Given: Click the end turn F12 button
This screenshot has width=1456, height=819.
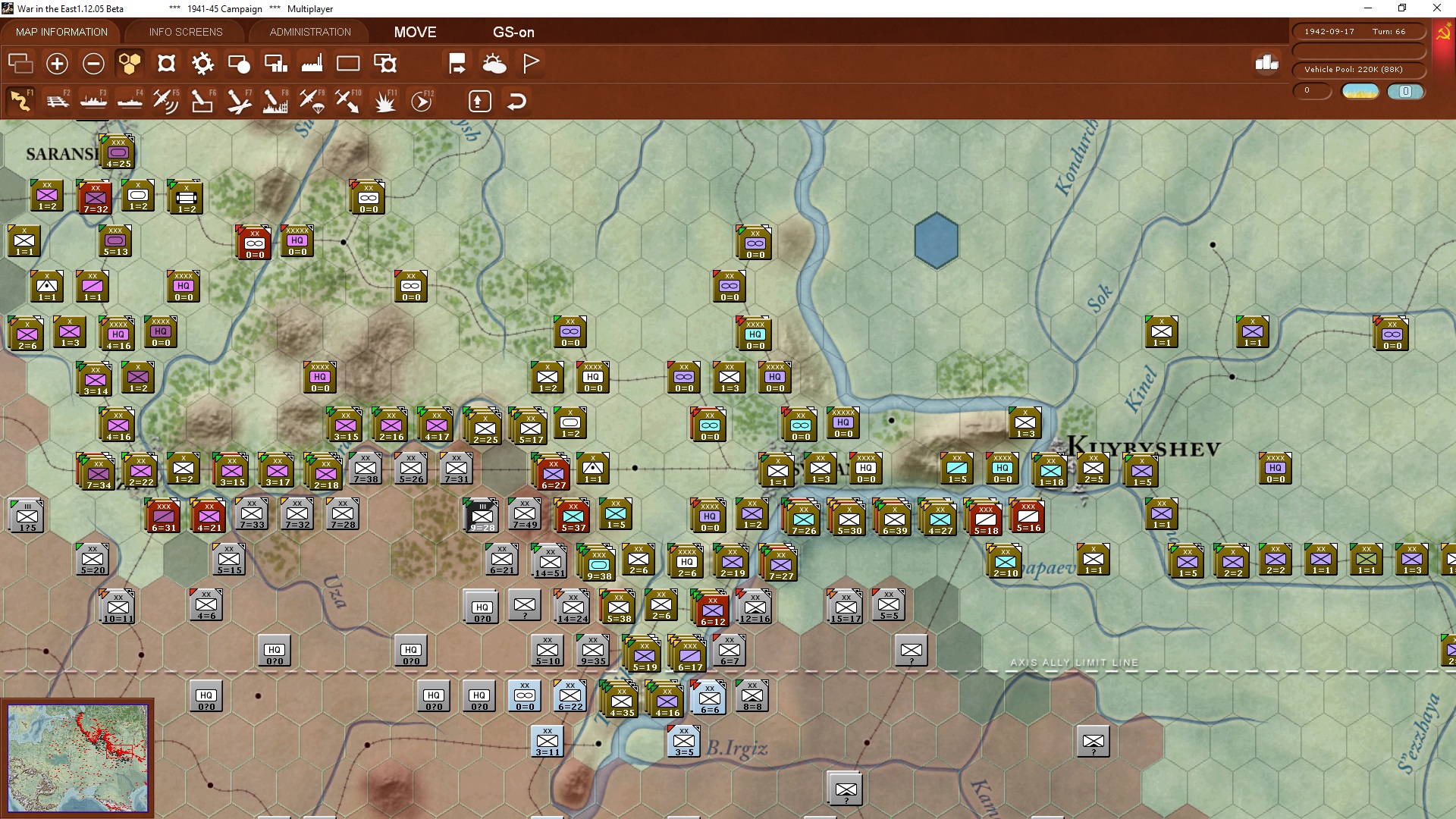Looking at the screenshot, I should 422,101.
